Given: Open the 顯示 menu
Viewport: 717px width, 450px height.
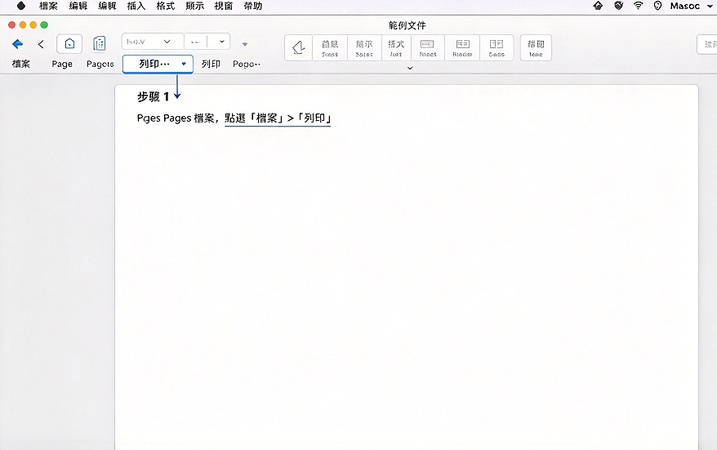Looking at the screenshot, I should 195,6.
